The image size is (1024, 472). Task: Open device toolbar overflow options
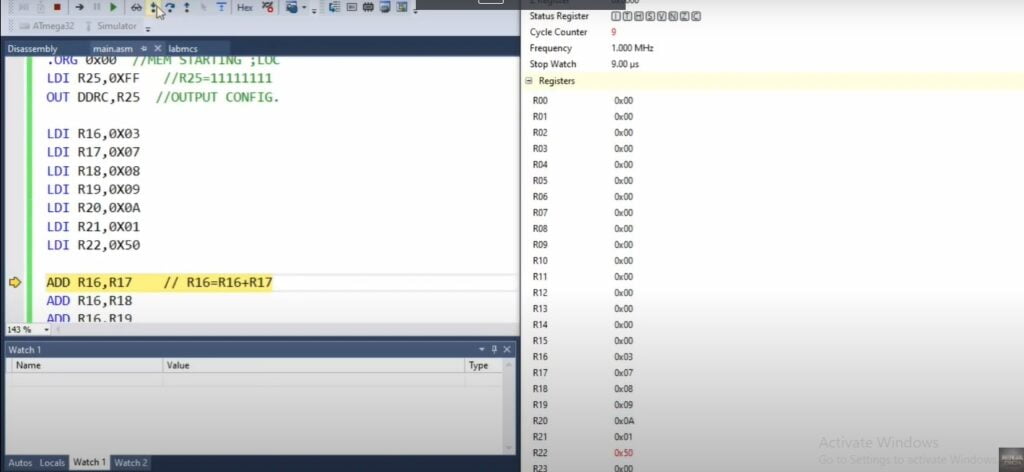pyautogui.click(x=148, y=29)
